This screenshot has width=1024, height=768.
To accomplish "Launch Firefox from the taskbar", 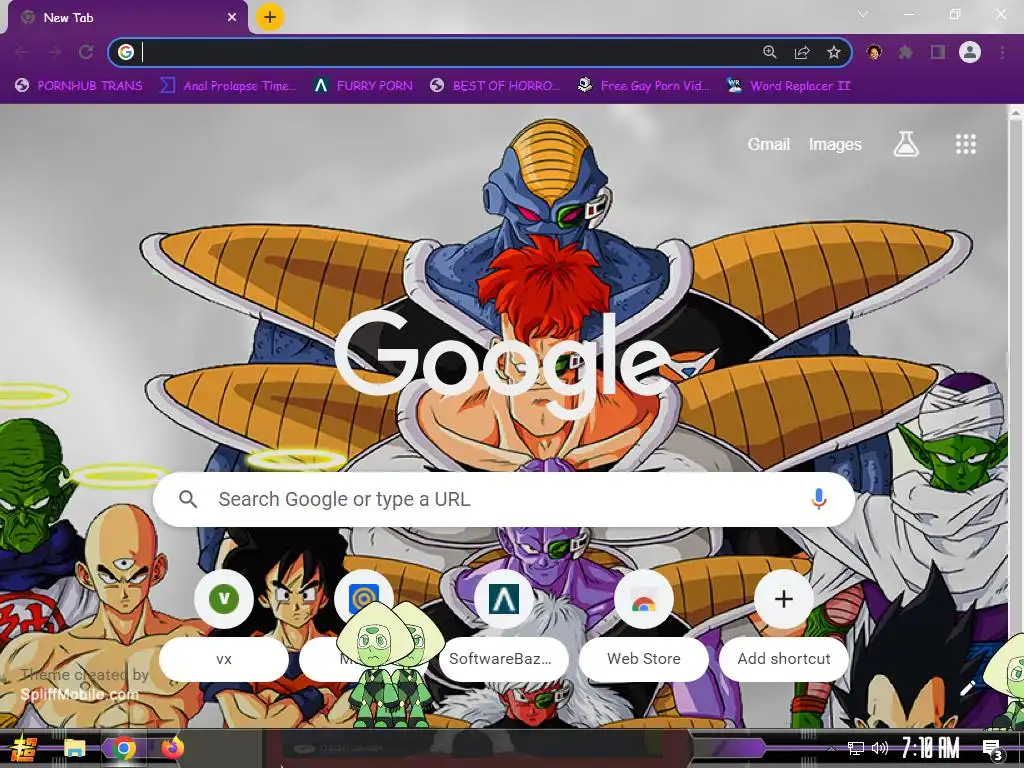I will [172, 748].
